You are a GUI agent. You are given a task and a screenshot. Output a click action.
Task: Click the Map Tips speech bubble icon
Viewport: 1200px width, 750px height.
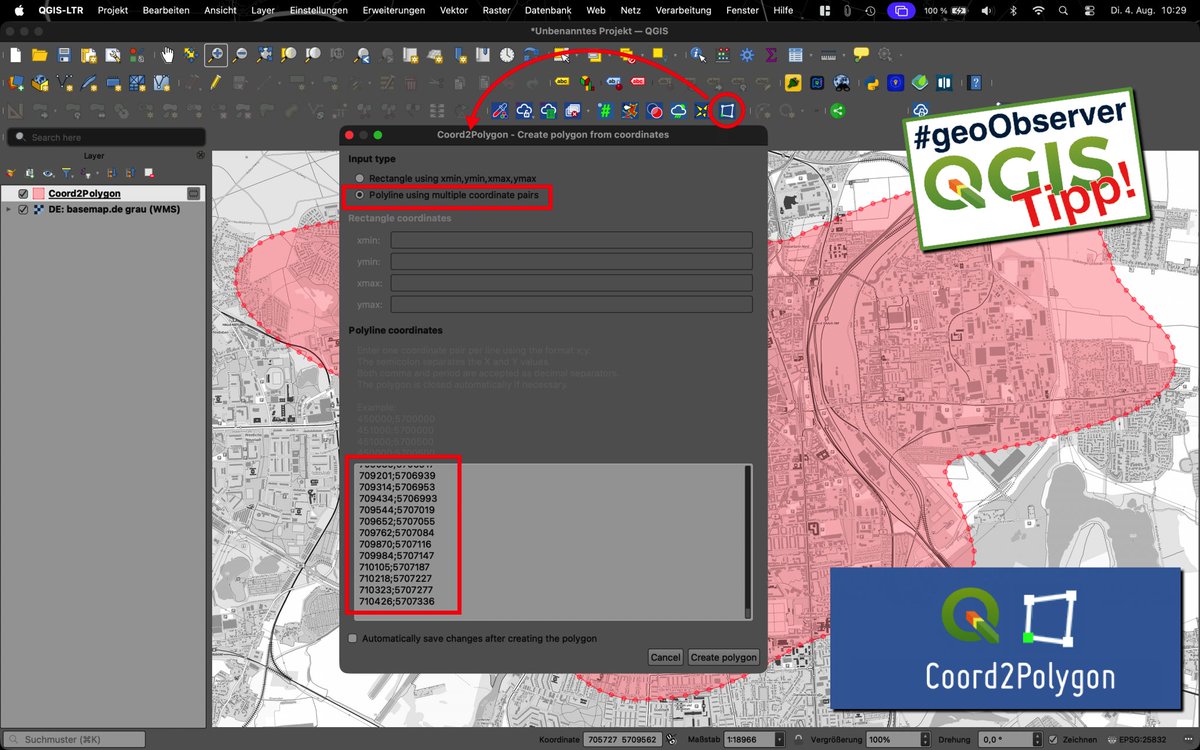860,54
